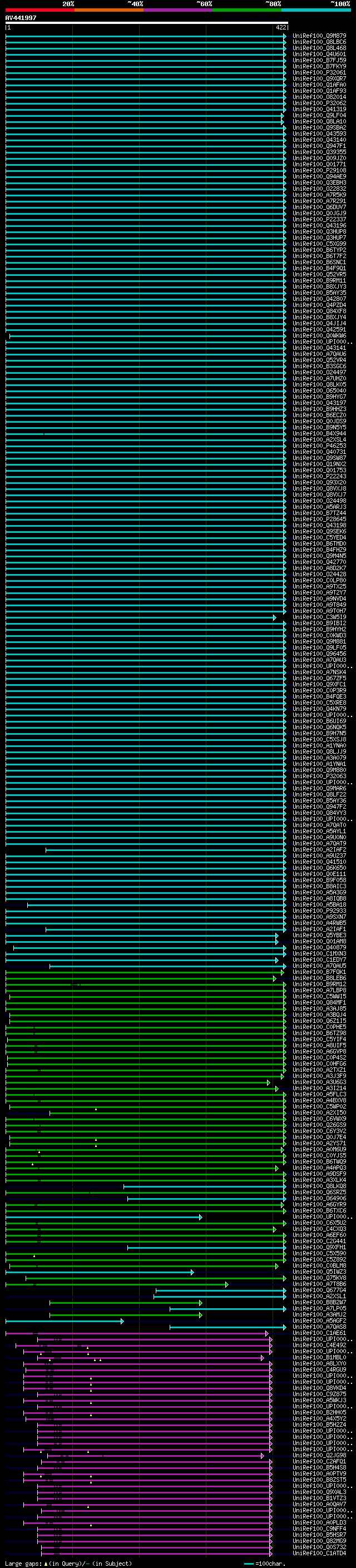
Task: Select hit label UniRef100_Q4U601
Action: tap(319, 54)
